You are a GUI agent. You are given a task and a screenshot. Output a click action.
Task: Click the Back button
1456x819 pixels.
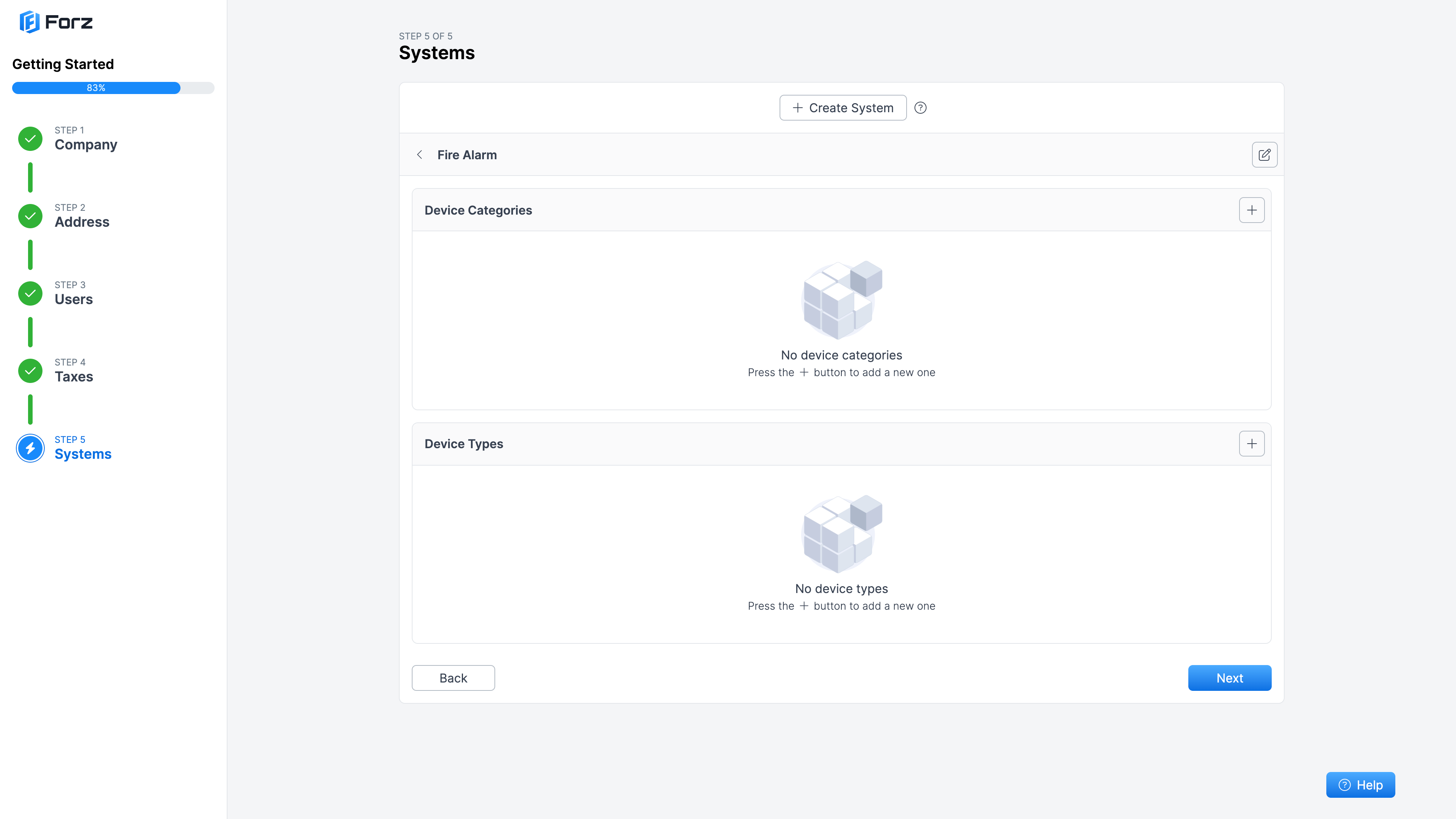(453, 678)
